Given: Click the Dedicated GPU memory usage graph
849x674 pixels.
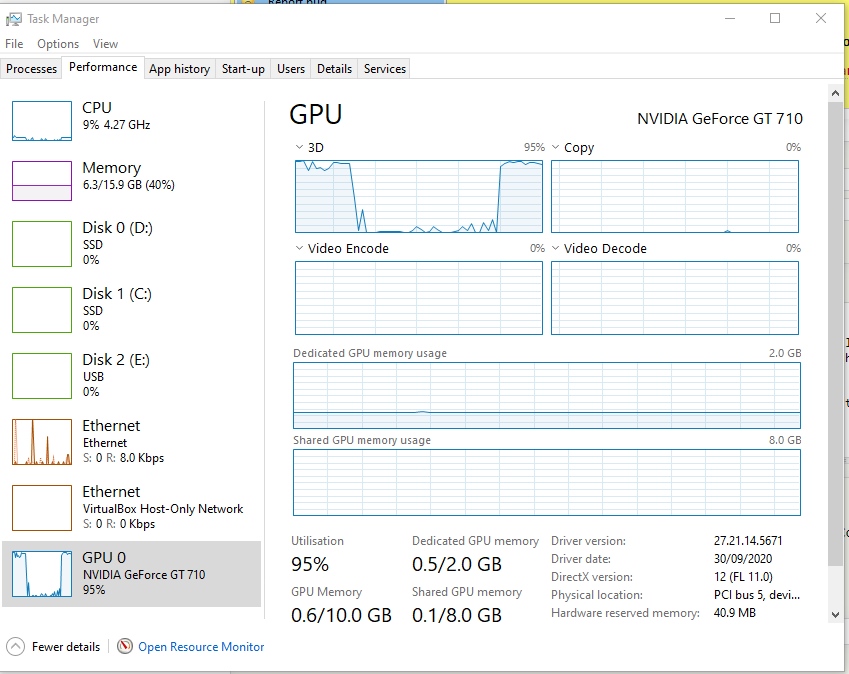Looking at the screenshot, I should point(547,395).
